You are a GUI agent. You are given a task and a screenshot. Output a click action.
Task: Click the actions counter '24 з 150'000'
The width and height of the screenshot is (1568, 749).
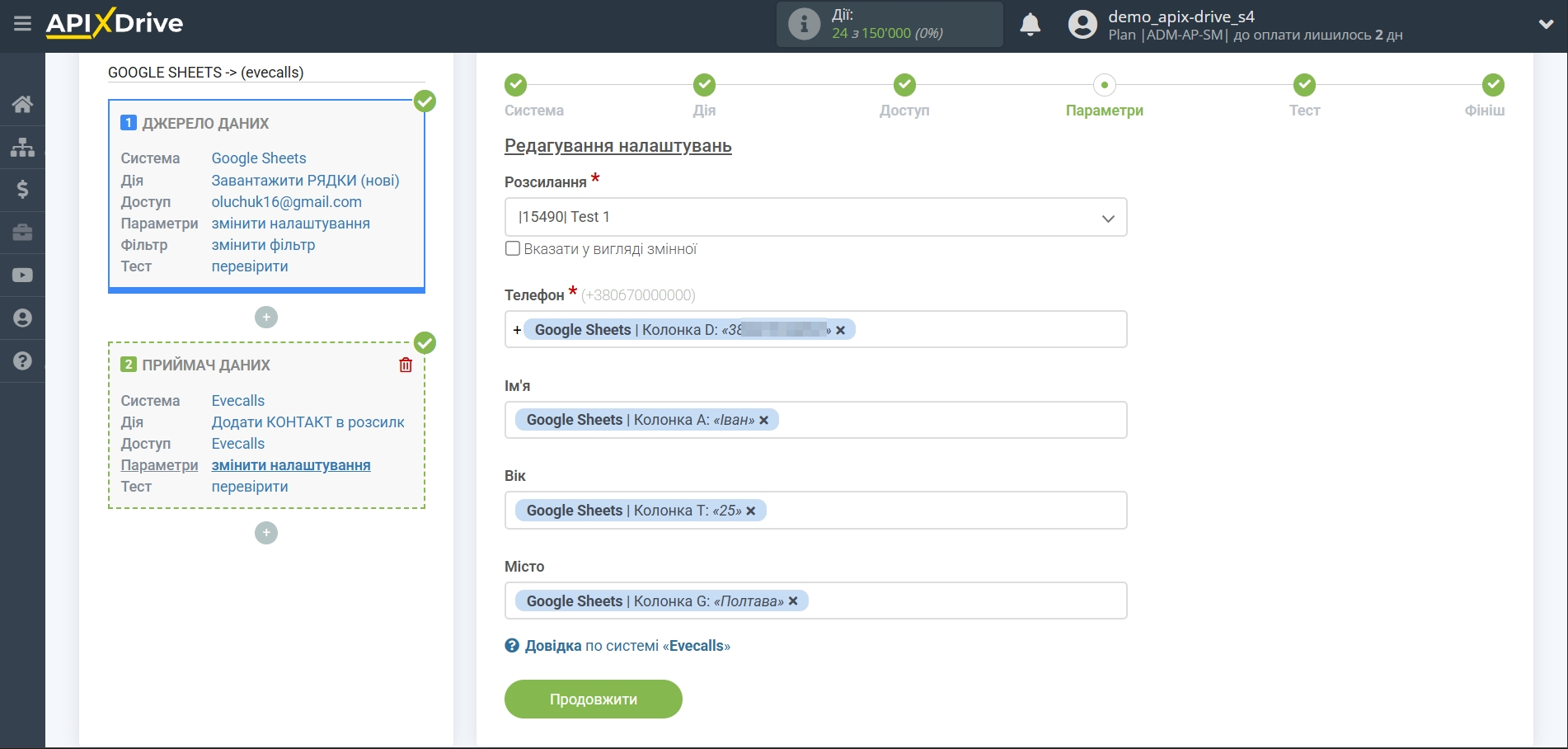(871, 33)
